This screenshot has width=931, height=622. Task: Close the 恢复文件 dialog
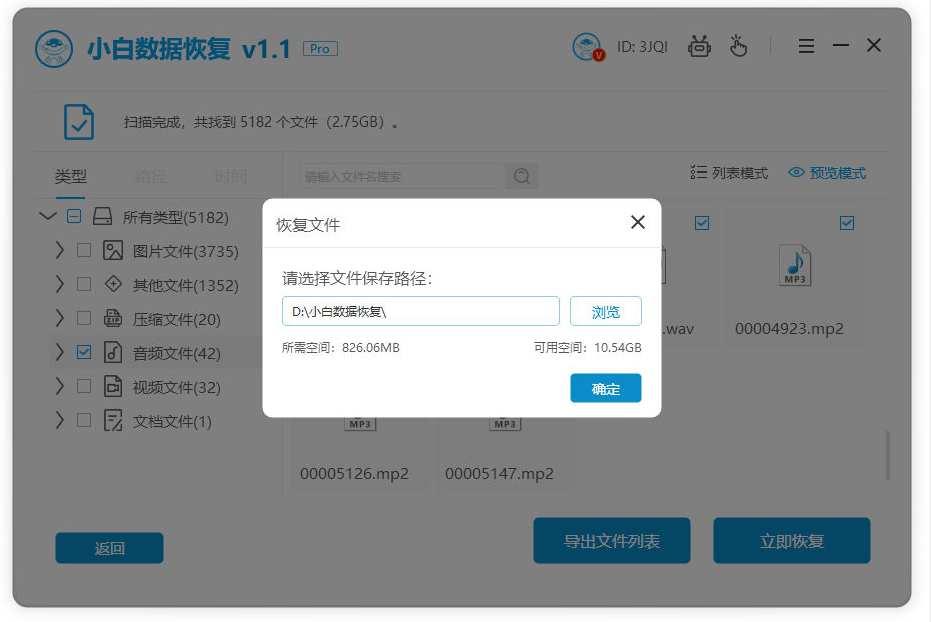pyautogui.click(x=638, y=222)
